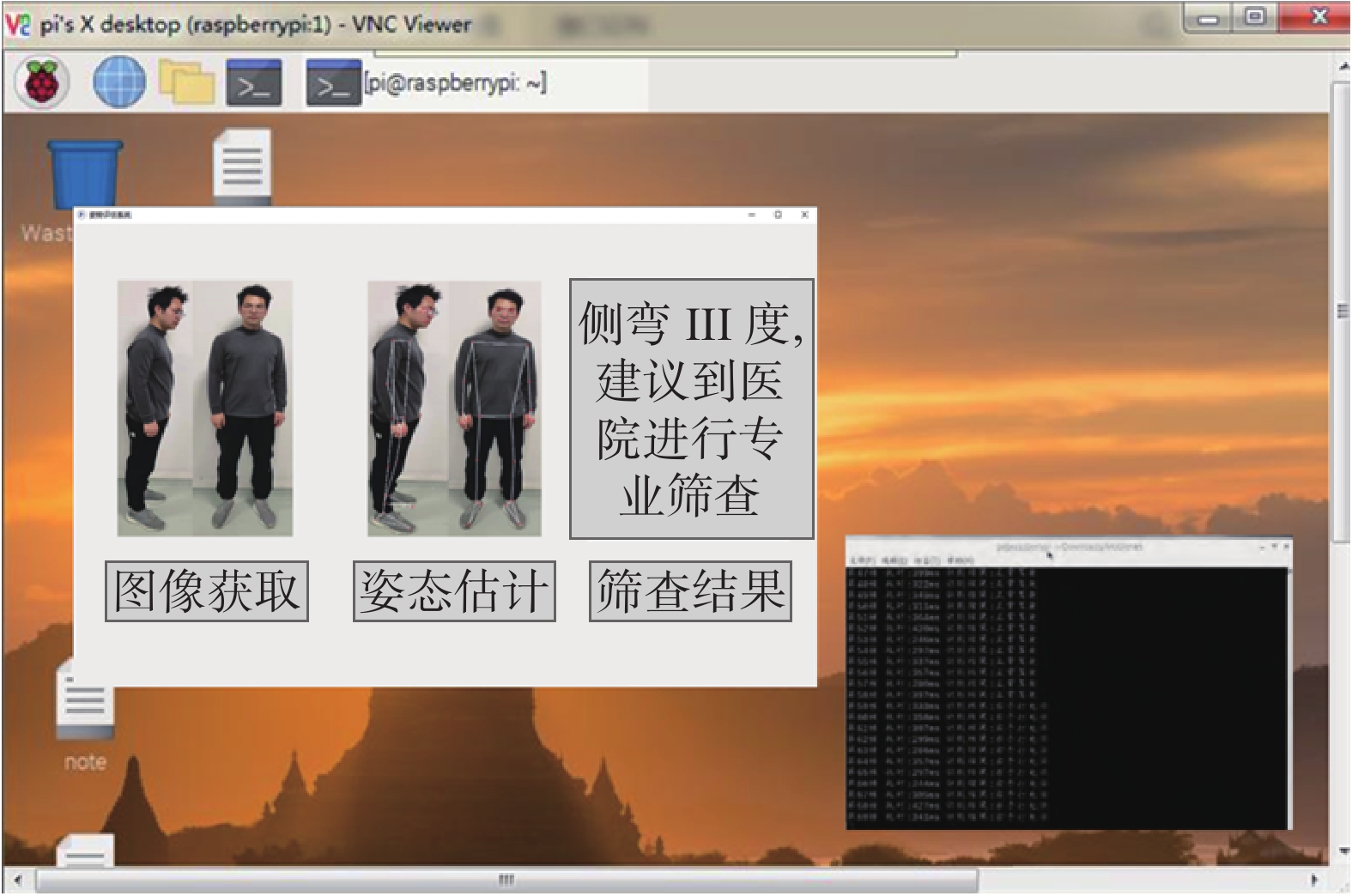The image size is (1352, 896).
Task: Click the 姿态估计 button
Action: pos(454,590)
